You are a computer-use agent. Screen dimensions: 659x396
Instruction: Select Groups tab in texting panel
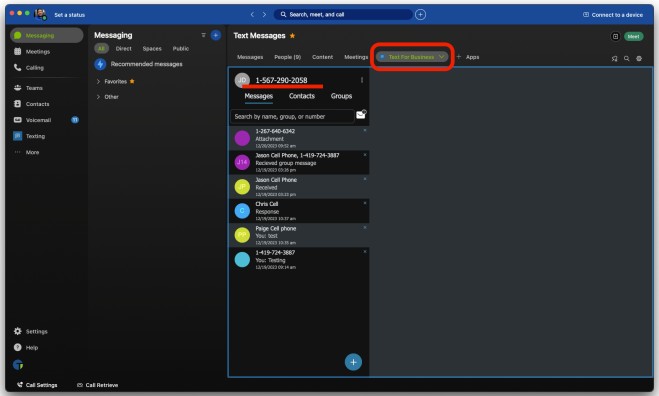(341, 96)
